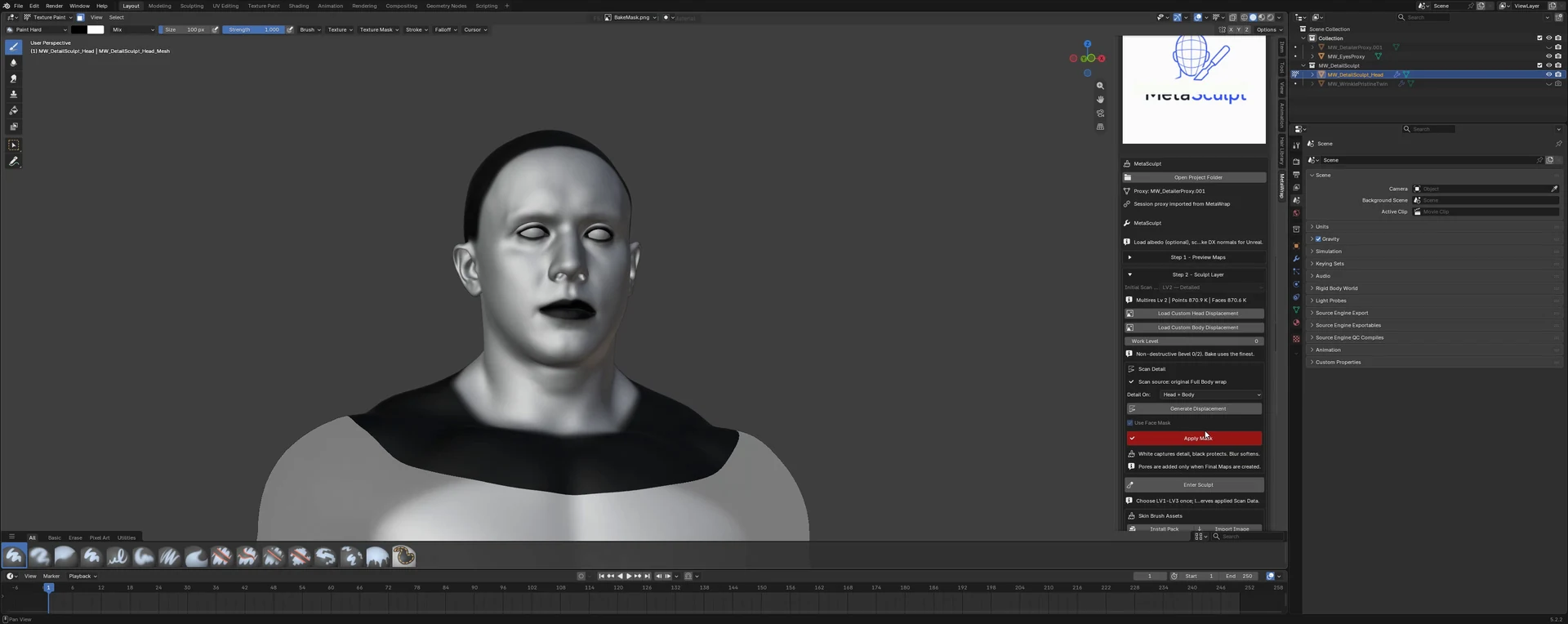Image resolution: width=1568 pixels, height=624 pixels.
Task: Adjust the brush Strength slider
Action: (252, 29)
